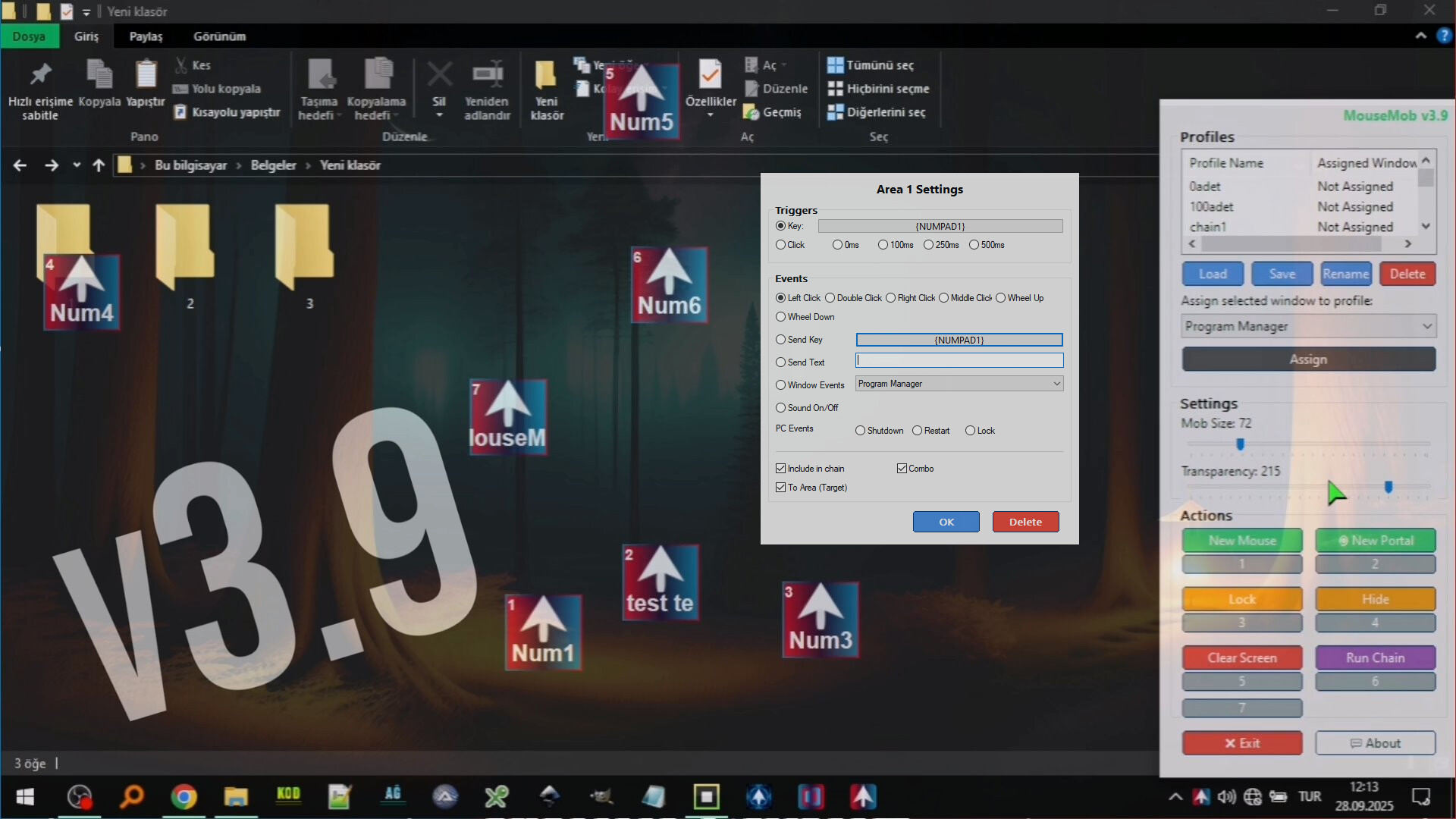The height and width of the screenshot is (819, 1456).
Task: Open the address bar history dropdown arrow
Action: 77,165
